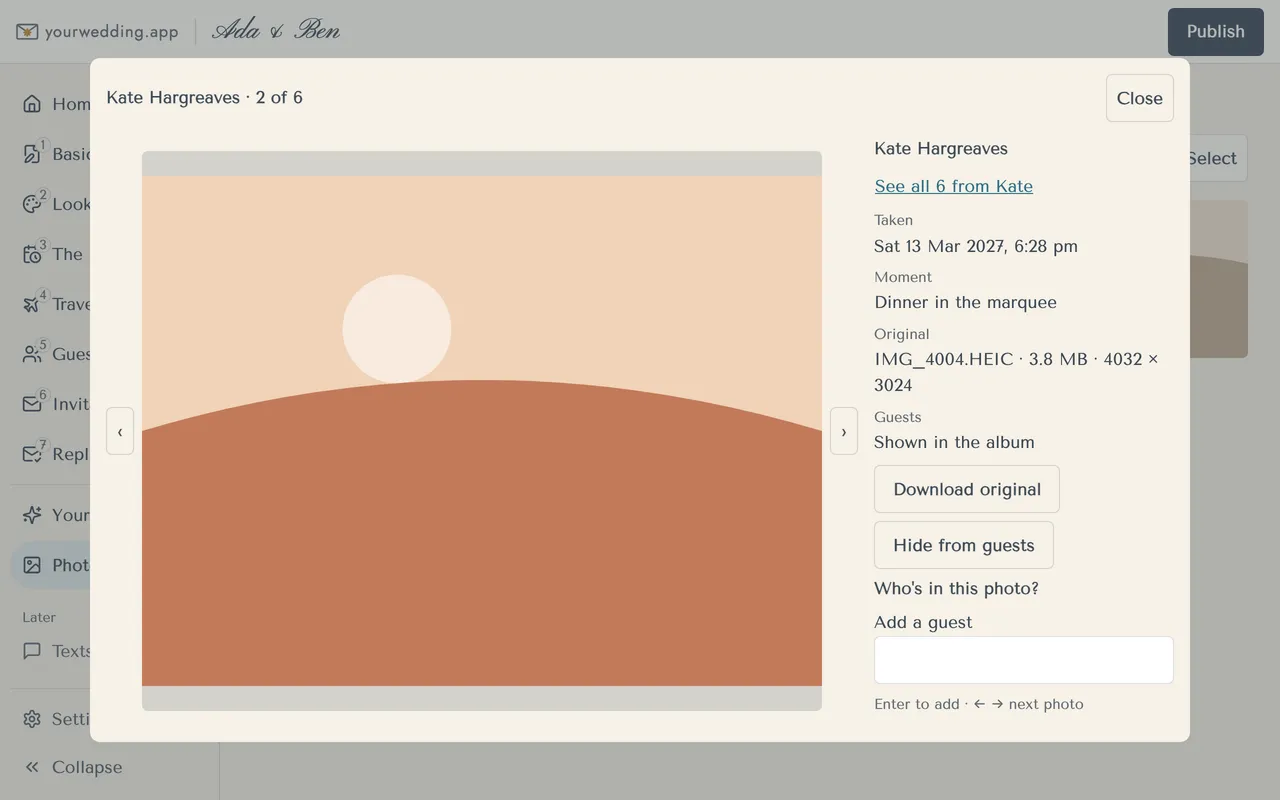
Task: Open the Settings gear icon
Action: click(32, 719)
